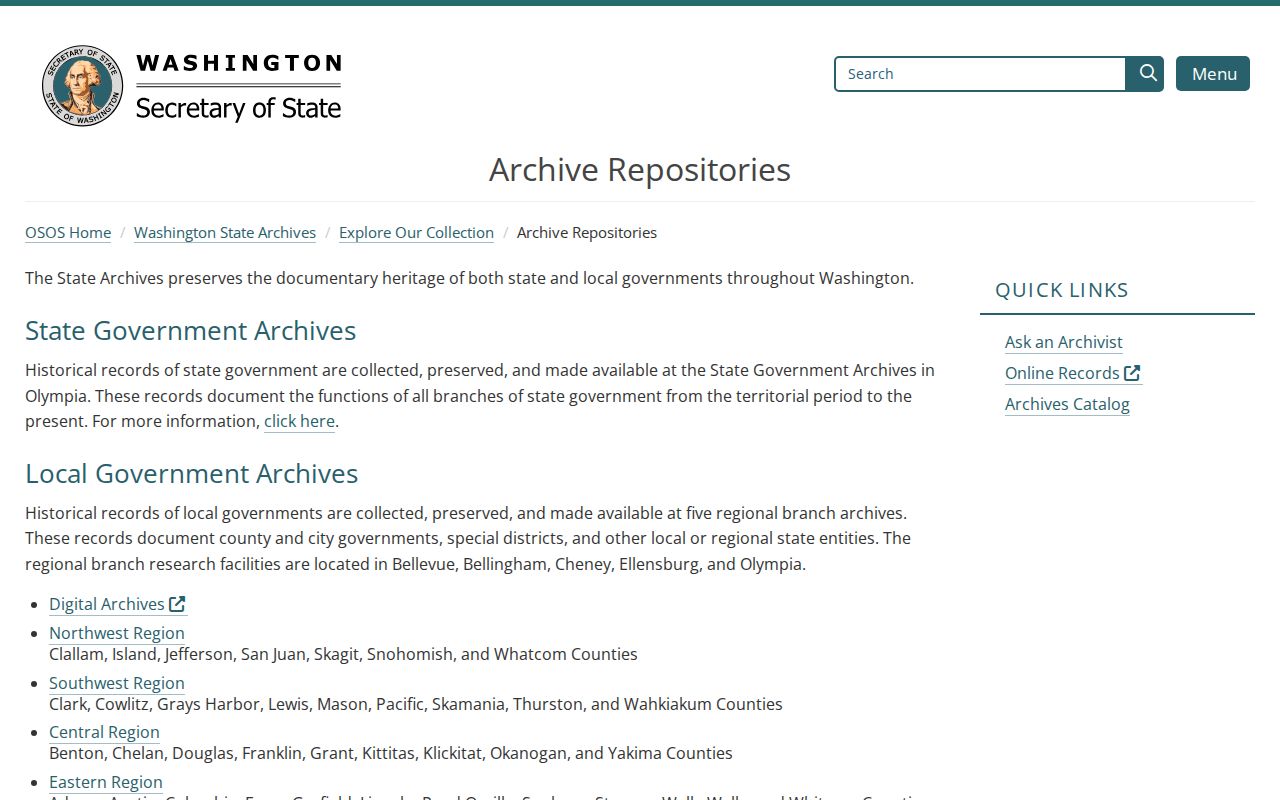Click the Northwest counties list starting 'Clallam, Island'

343,654
